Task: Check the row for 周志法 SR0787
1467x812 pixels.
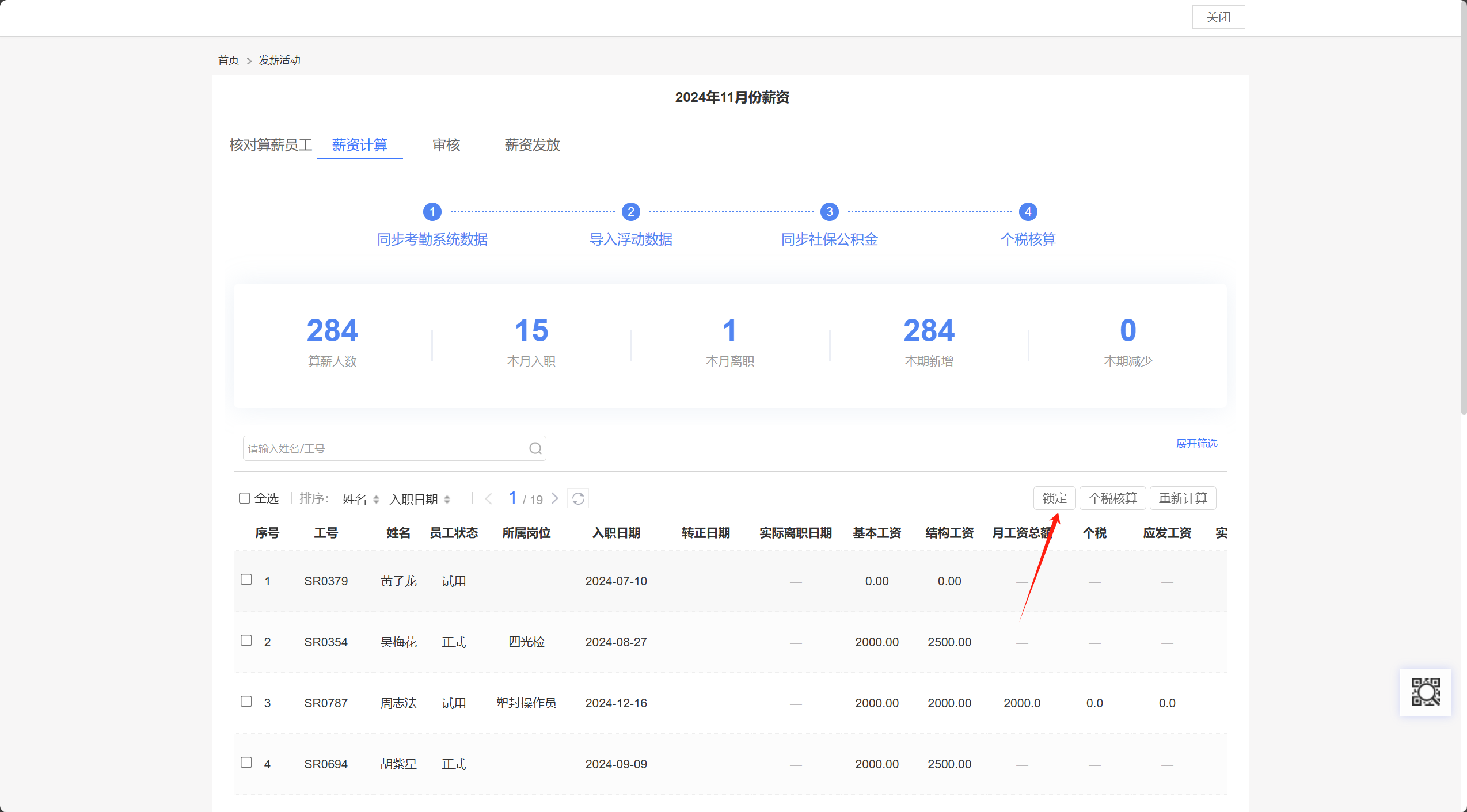Action: (246, 702)
